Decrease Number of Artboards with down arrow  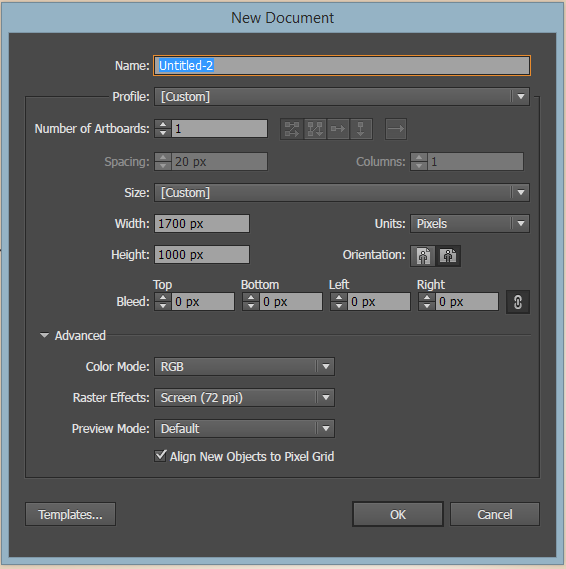(x=163, y=133)
